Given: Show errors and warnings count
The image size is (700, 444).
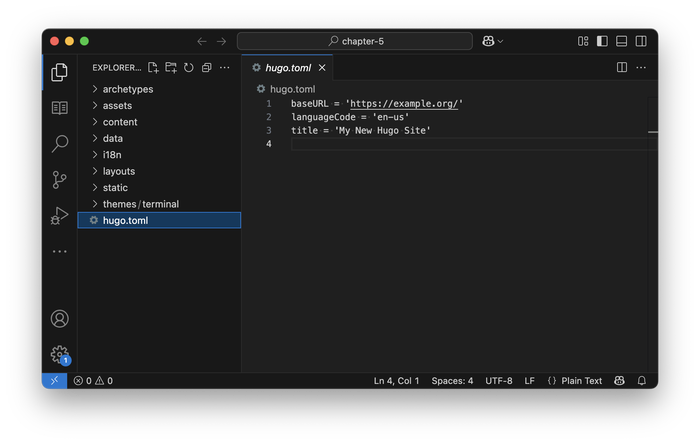Looking at the screenshot, I should tap(93, 381).
